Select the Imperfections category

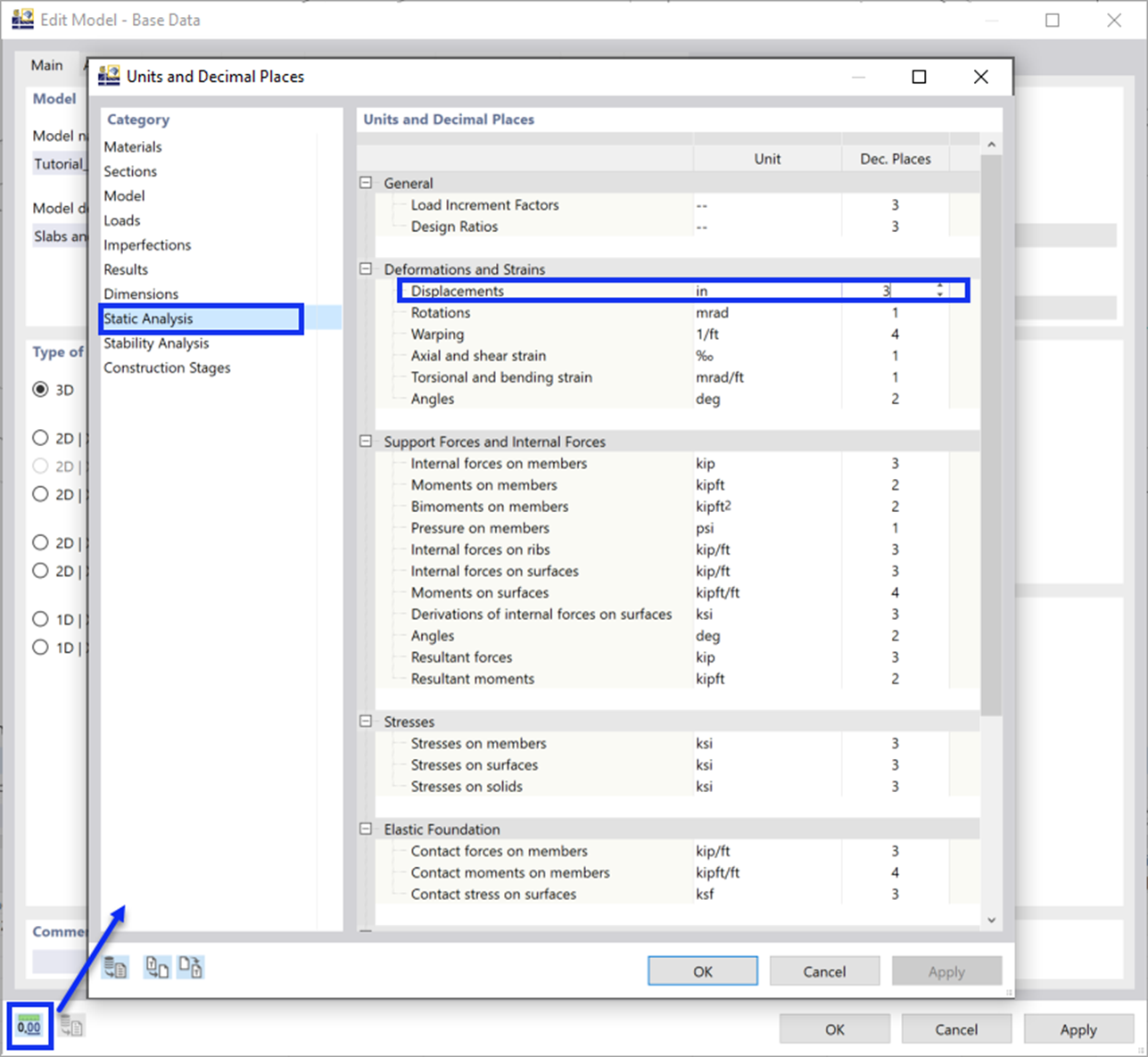147,244
